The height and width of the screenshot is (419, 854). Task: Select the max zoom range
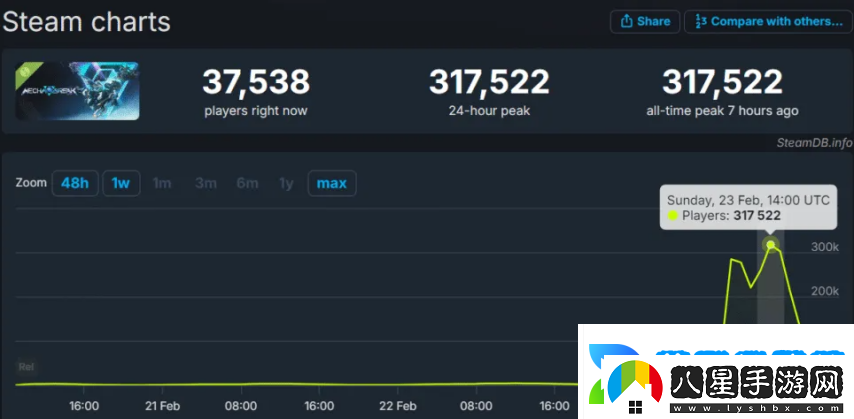click(x=332, y=183)
